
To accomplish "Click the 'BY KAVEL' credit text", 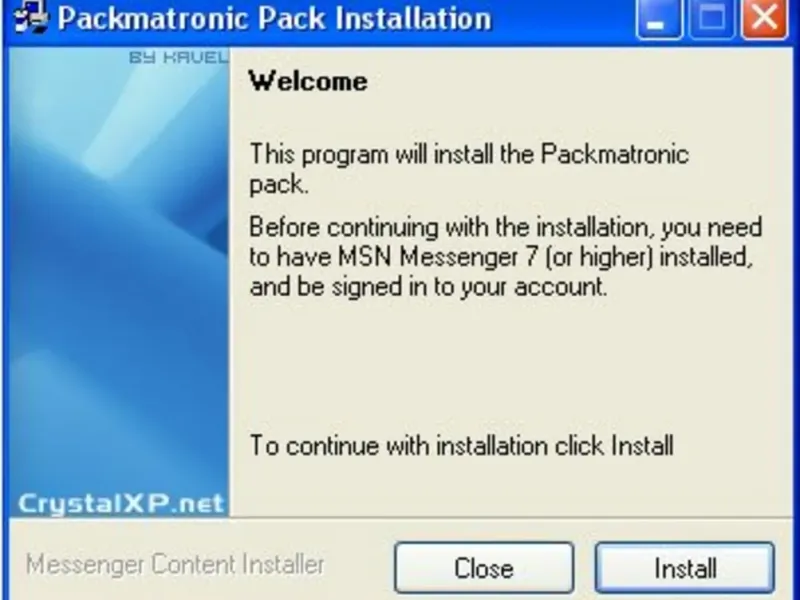I will point(178,57).
